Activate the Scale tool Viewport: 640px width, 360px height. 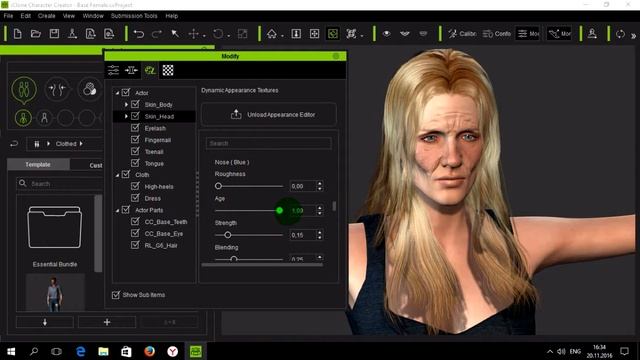point(242,33)
